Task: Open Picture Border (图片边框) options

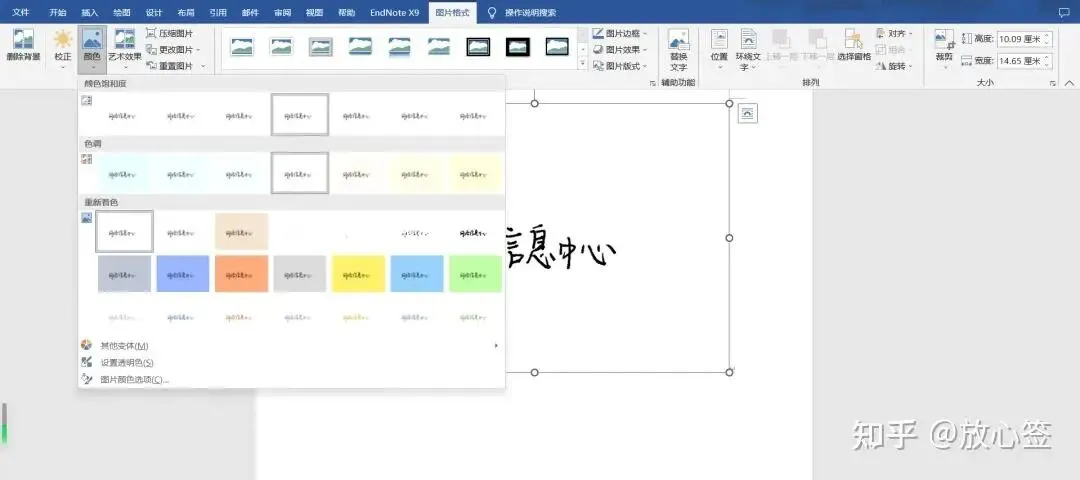Action: (620, 33)
